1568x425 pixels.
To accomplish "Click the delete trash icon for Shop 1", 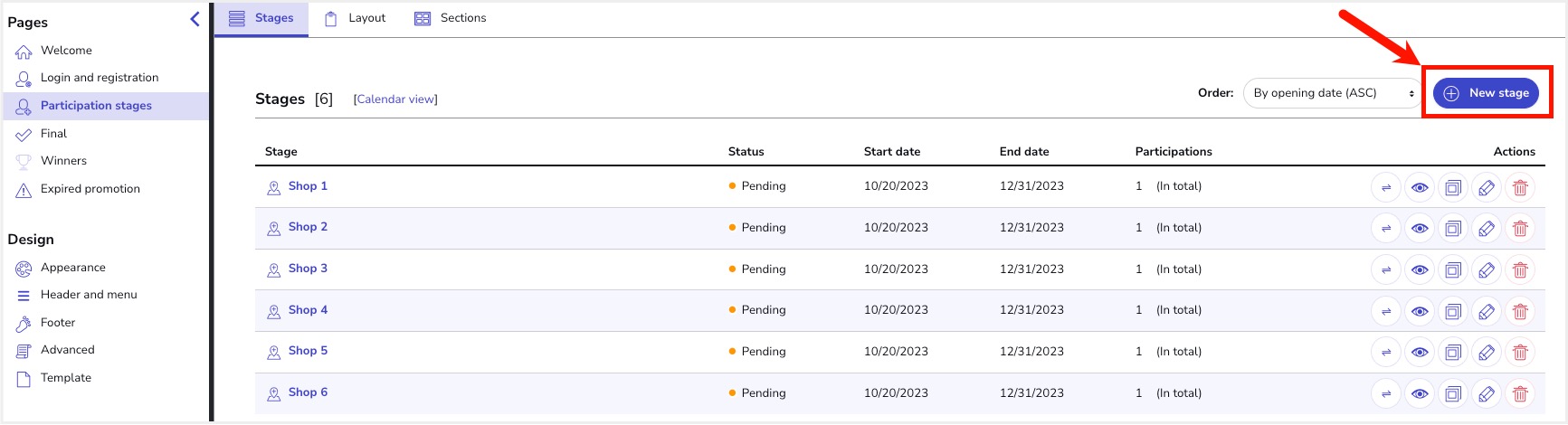I will (x=1520, y=188).
